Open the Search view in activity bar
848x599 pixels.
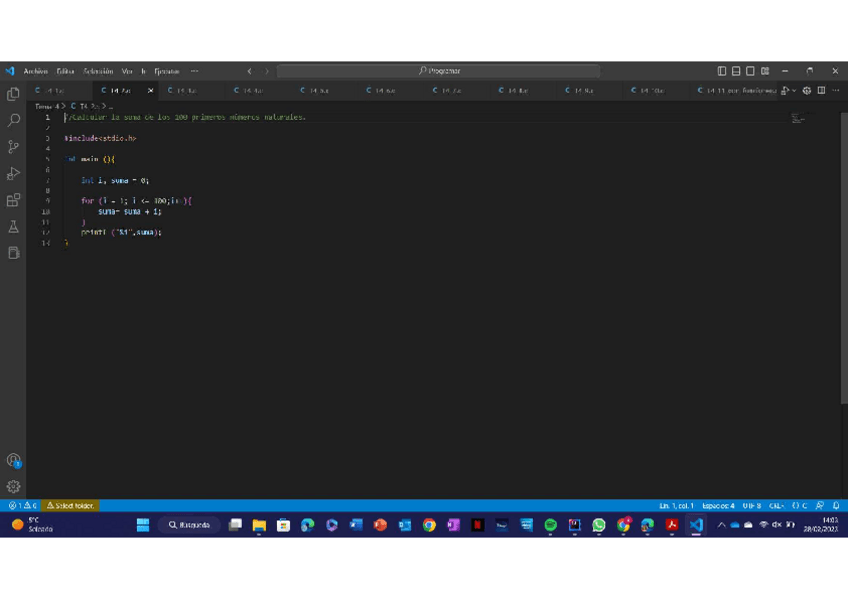(x=13, y=120)
